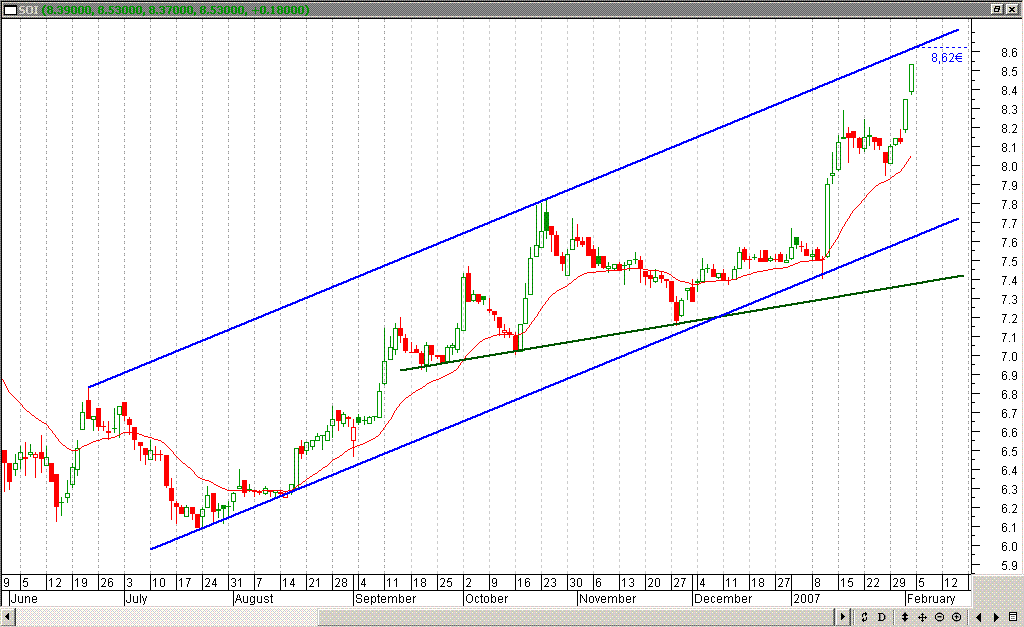Screen dimensions: 1024x627
Task: Close the SOI chart window
Action: pyautogui.click(x=1011, y=9)
